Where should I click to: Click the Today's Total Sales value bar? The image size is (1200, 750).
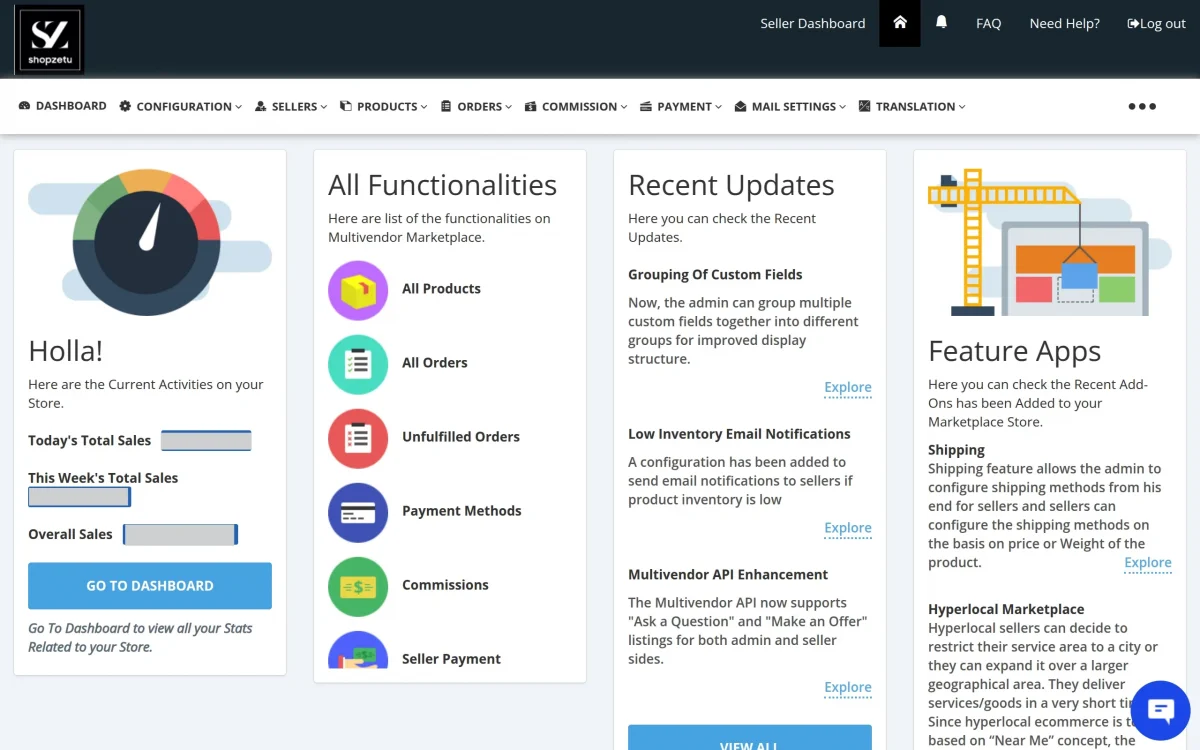[206, 441]
